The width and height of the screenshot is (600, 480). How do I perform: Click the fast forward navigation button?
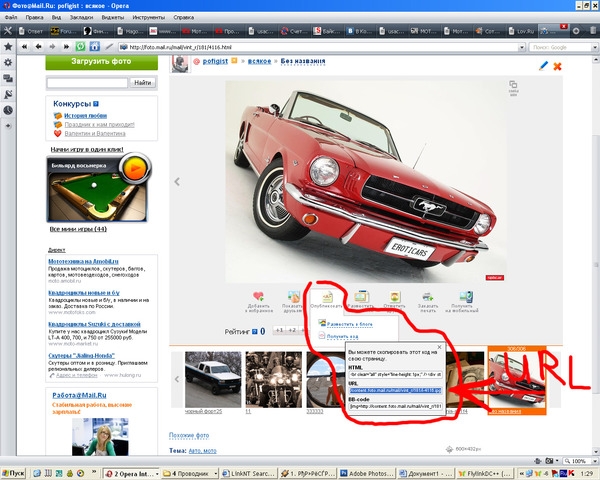click(x=66, y=47)
